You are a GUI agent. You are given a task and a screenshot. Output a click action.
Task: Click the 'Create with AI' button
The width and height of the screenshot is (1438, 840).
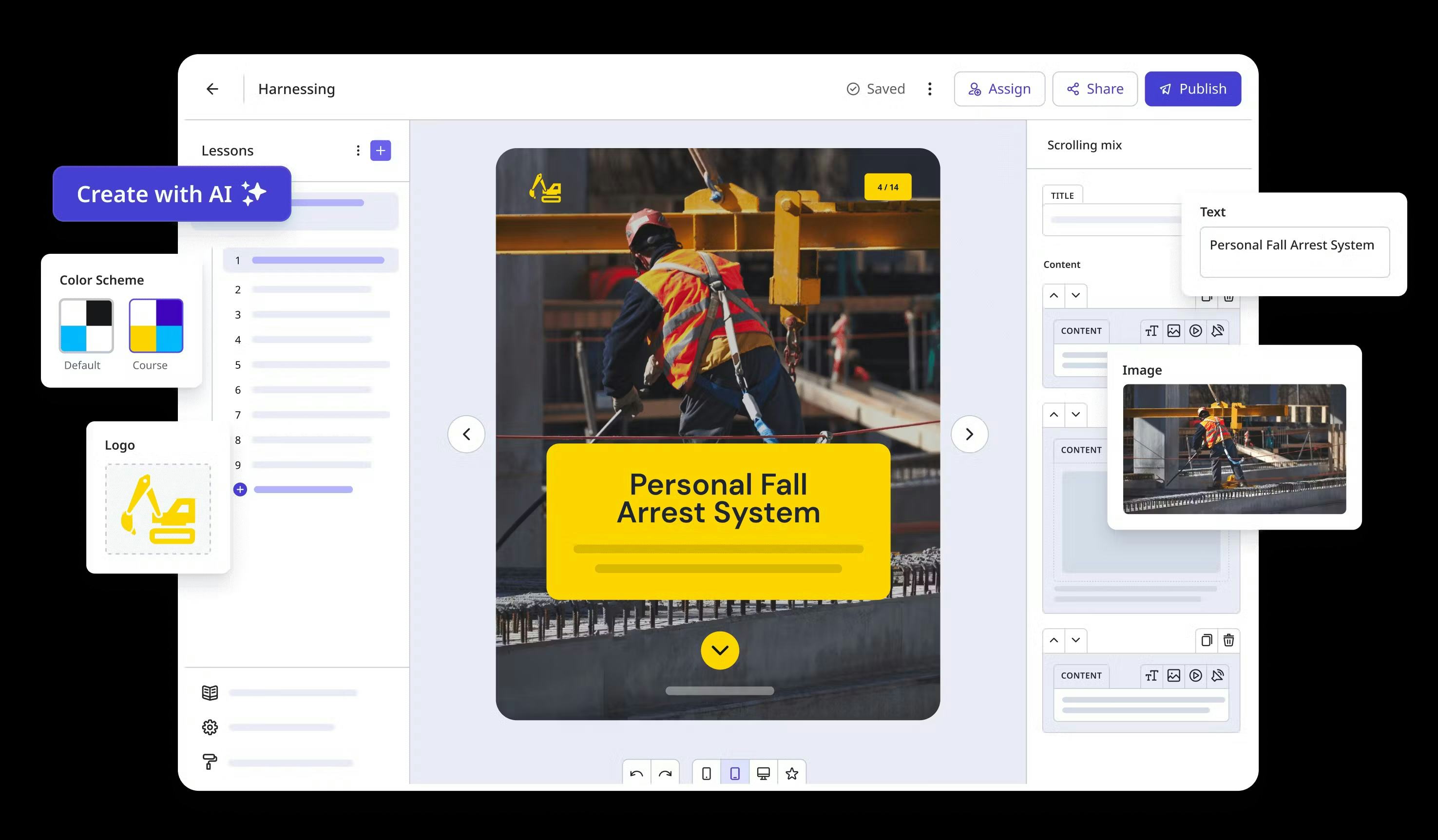(172, 193)
